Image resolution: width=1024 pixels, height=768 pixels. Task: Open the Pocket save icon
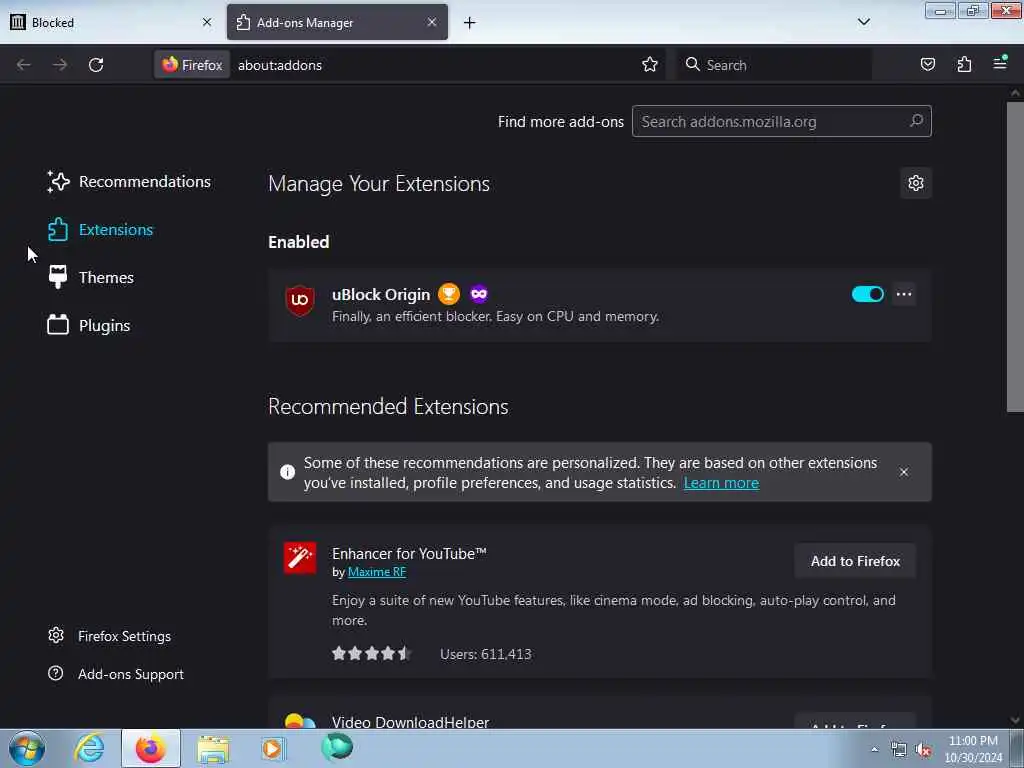coord(927,65)
